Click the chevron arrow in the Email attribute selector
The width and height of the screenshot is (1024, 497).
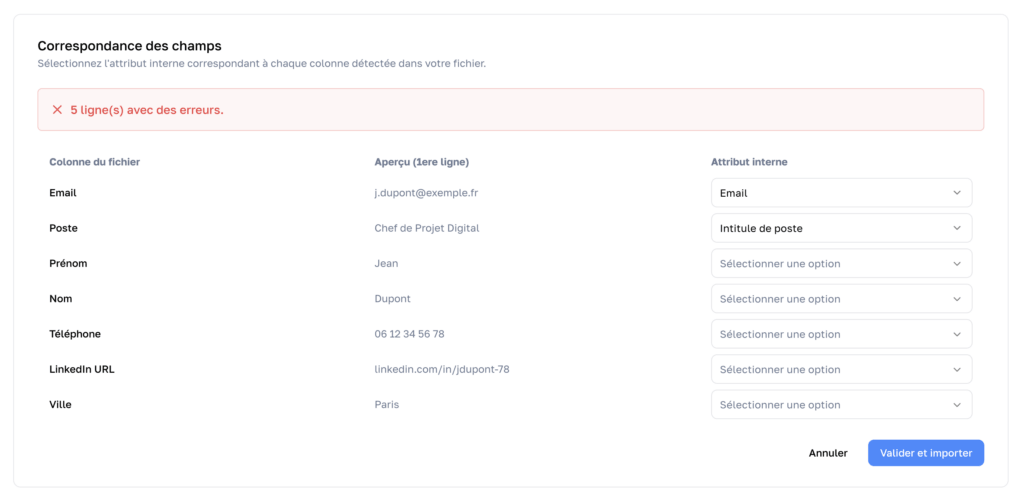pyautogui.click(x=957, y=193)
